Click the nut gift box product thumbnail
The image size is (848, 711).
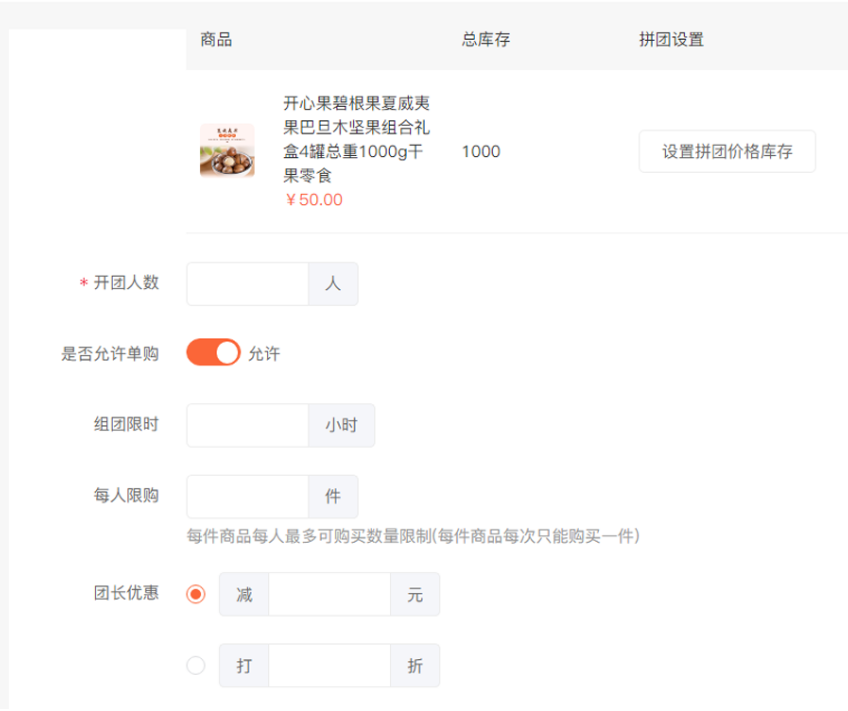[x=227, y=150]
